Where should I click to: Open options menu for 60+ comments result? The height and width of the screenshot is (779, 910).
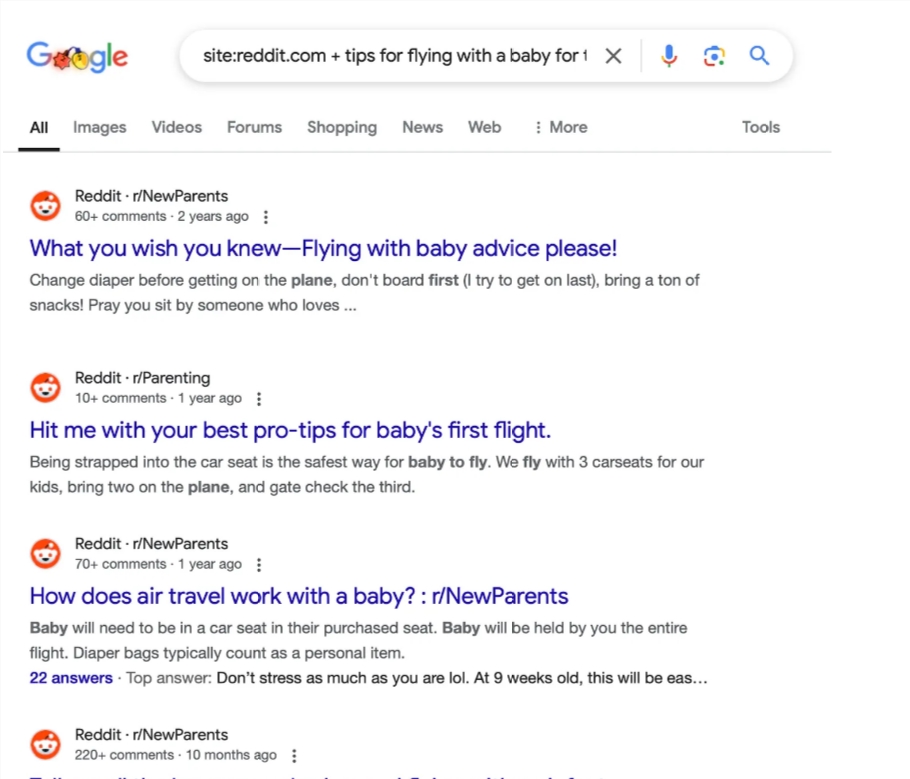click(266, 217)
